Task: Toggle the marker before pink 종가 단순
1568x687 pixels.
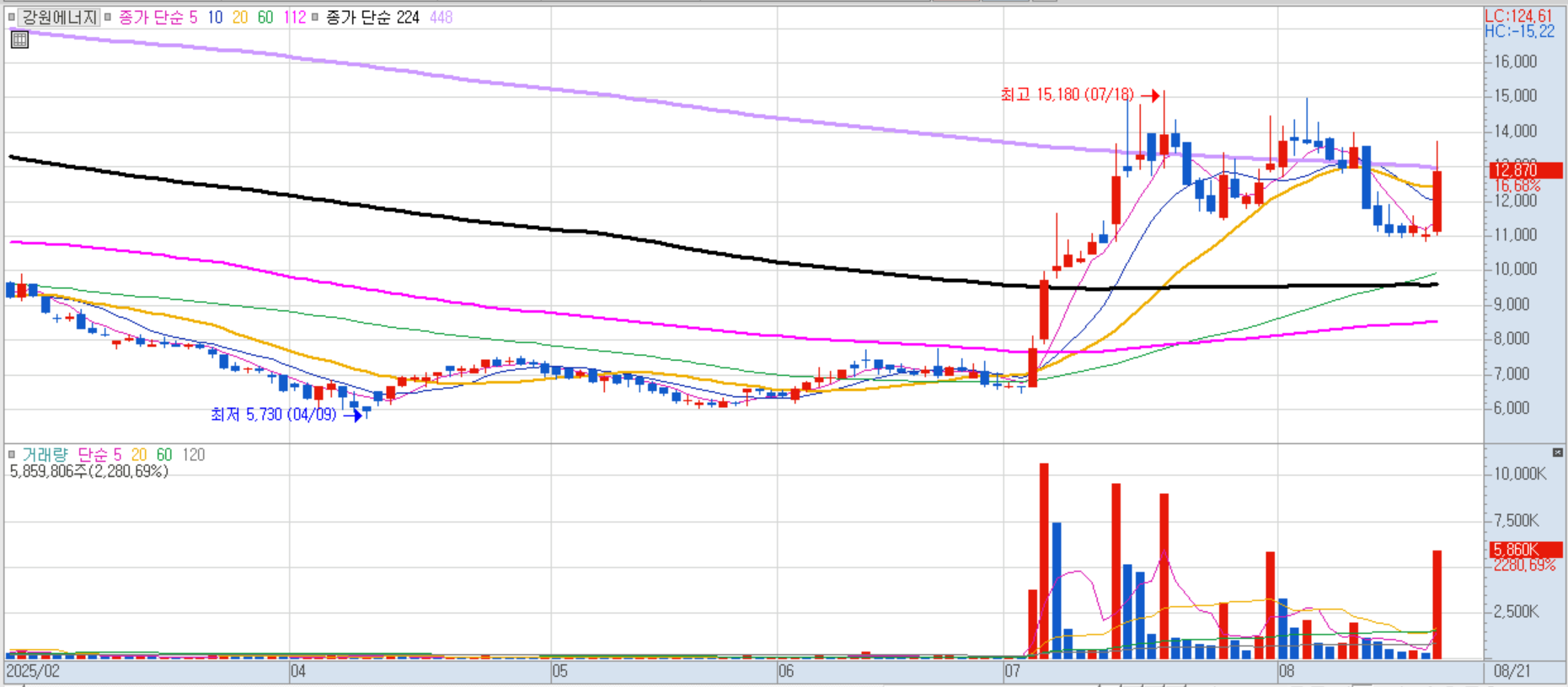Action: coord(107,17)
